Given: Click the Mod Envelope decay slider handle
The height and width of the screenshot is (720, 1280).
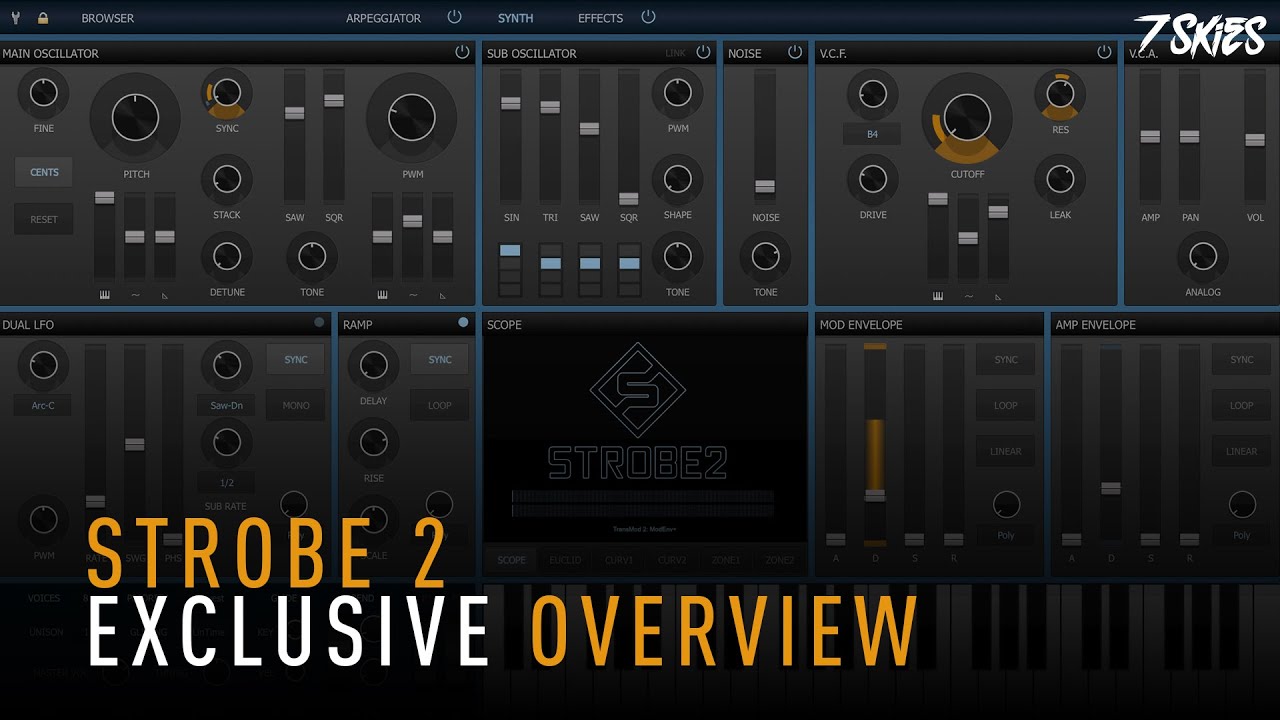Looking at the screenshot, I should pos(875,495).
